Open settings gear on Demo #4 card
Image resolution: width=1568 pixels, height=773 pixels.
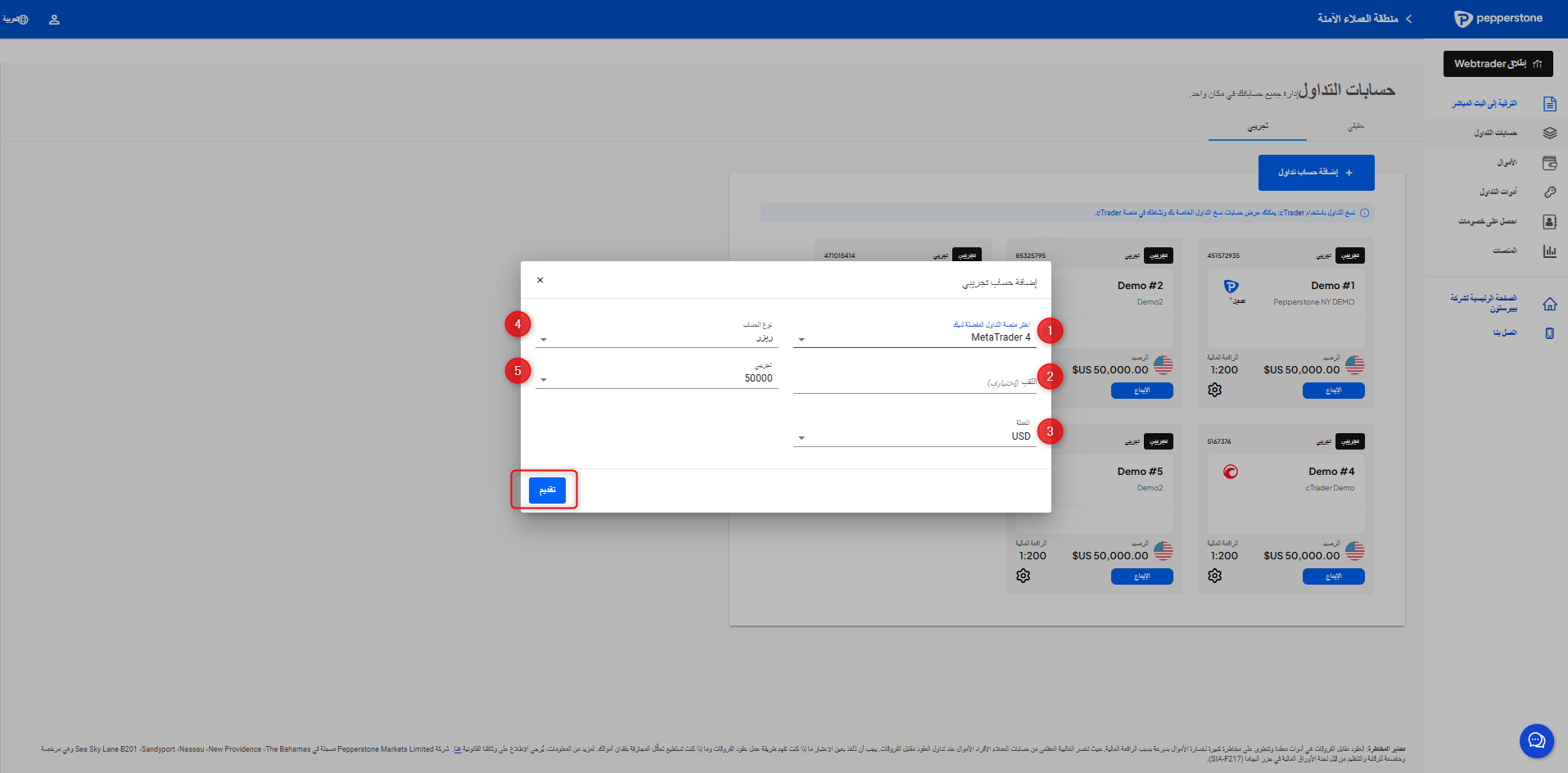click(1214, 576)
